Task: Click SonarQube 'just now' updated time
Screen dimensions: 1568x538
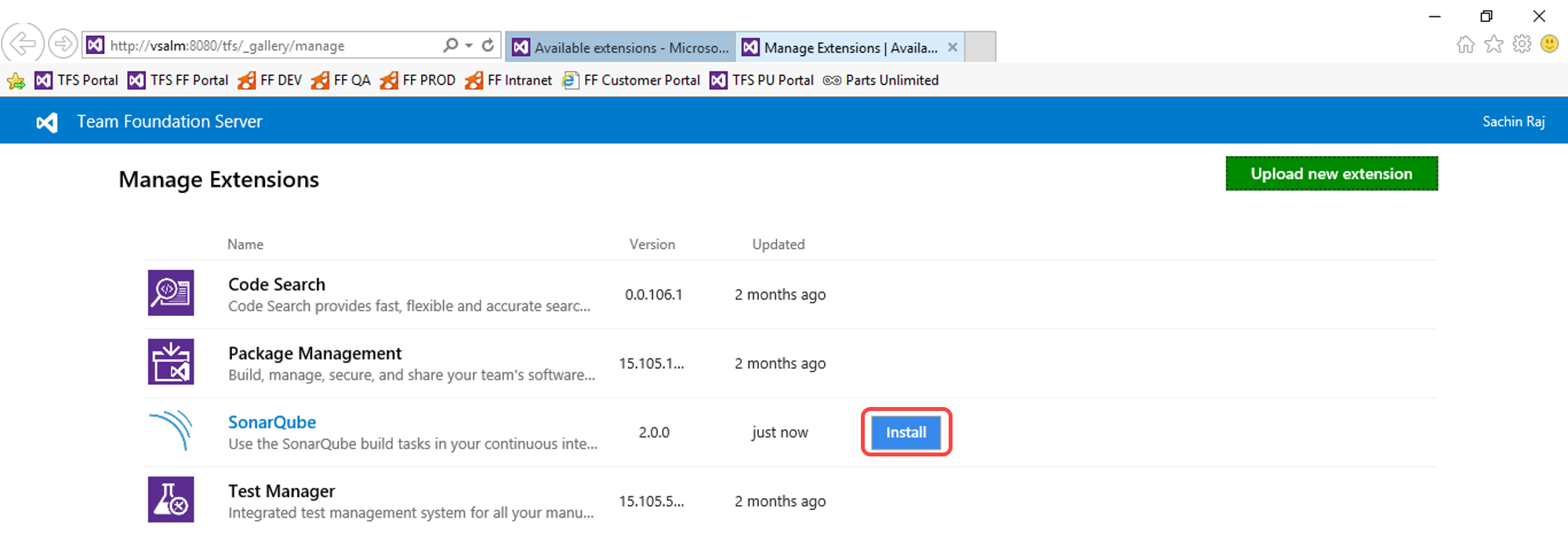Action: (780, 432)
